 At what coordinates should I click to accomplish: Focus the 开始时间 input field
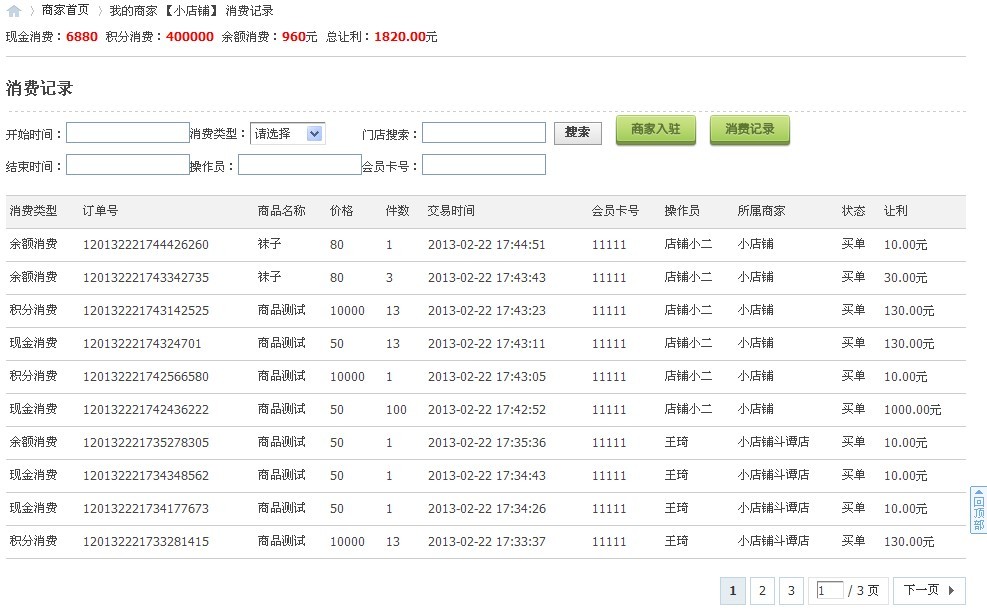[128, 133]
